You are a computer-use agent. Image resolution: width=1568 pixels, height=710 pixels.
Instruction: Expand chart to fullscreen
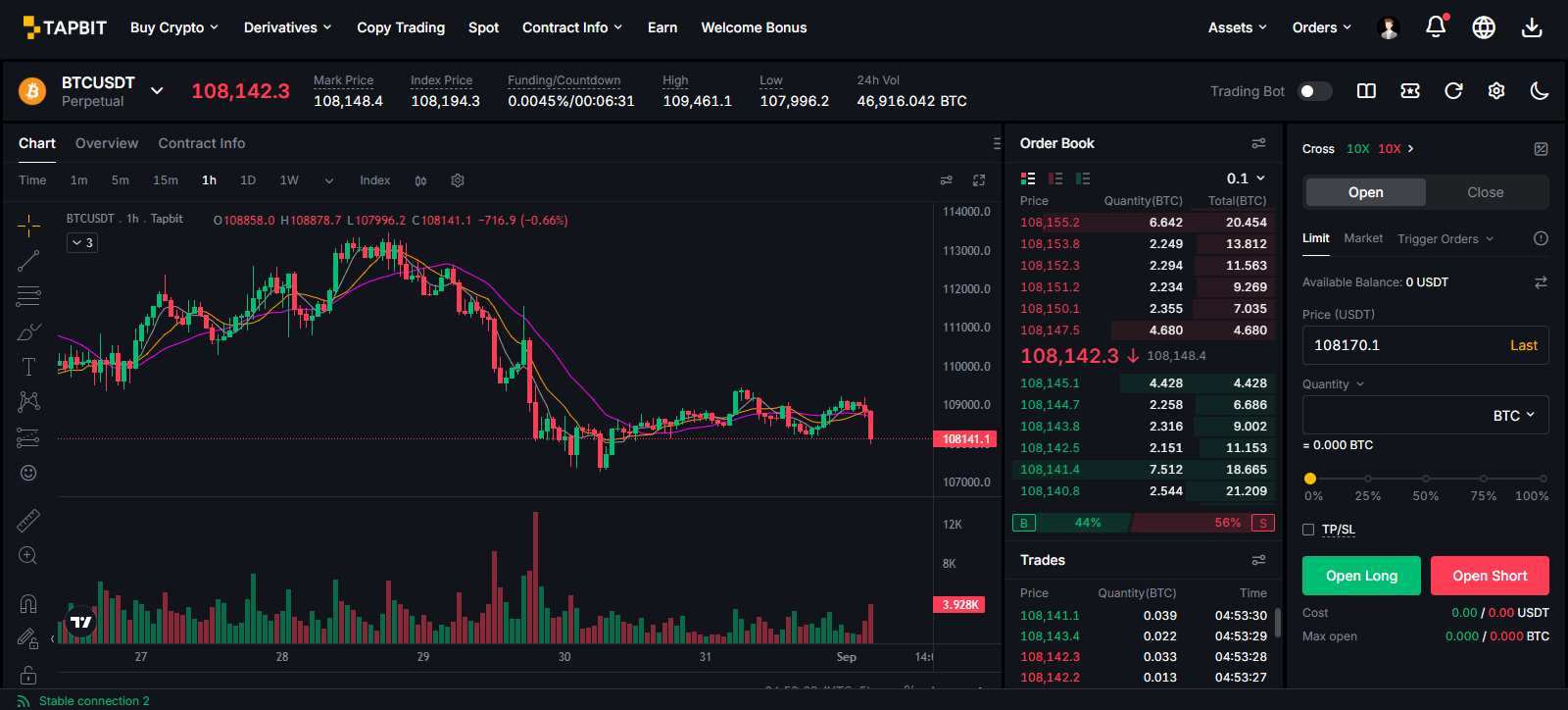pyautogui.click(x=978, y=180)
